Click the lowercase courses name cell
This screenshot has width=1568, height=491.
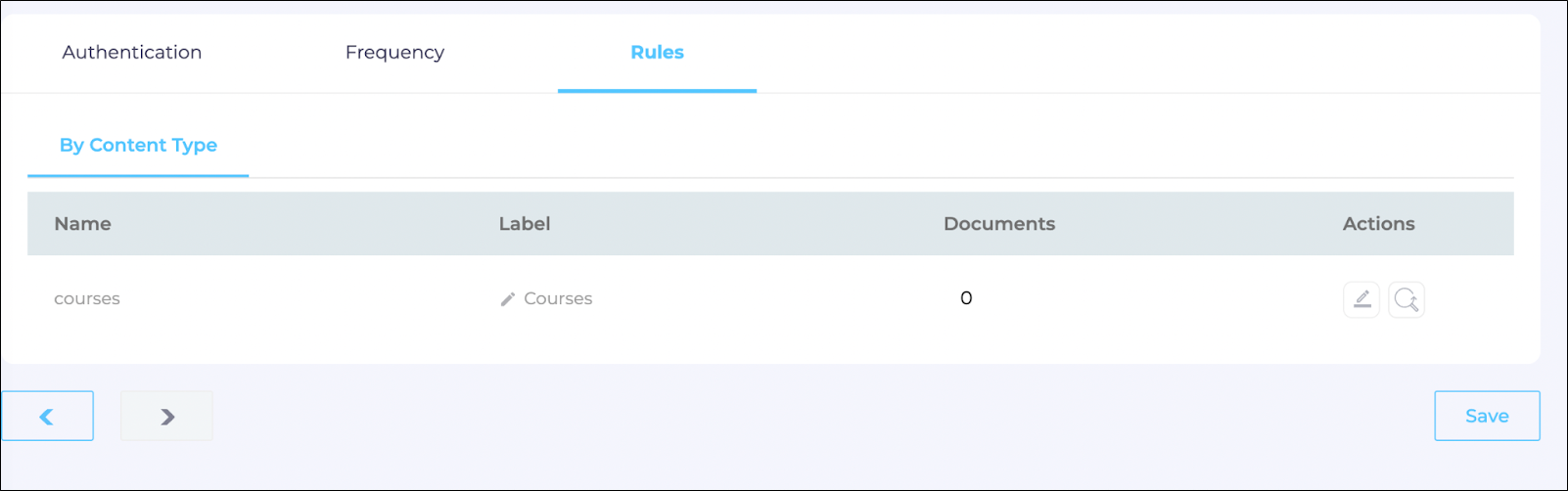[x=87, y=299]
